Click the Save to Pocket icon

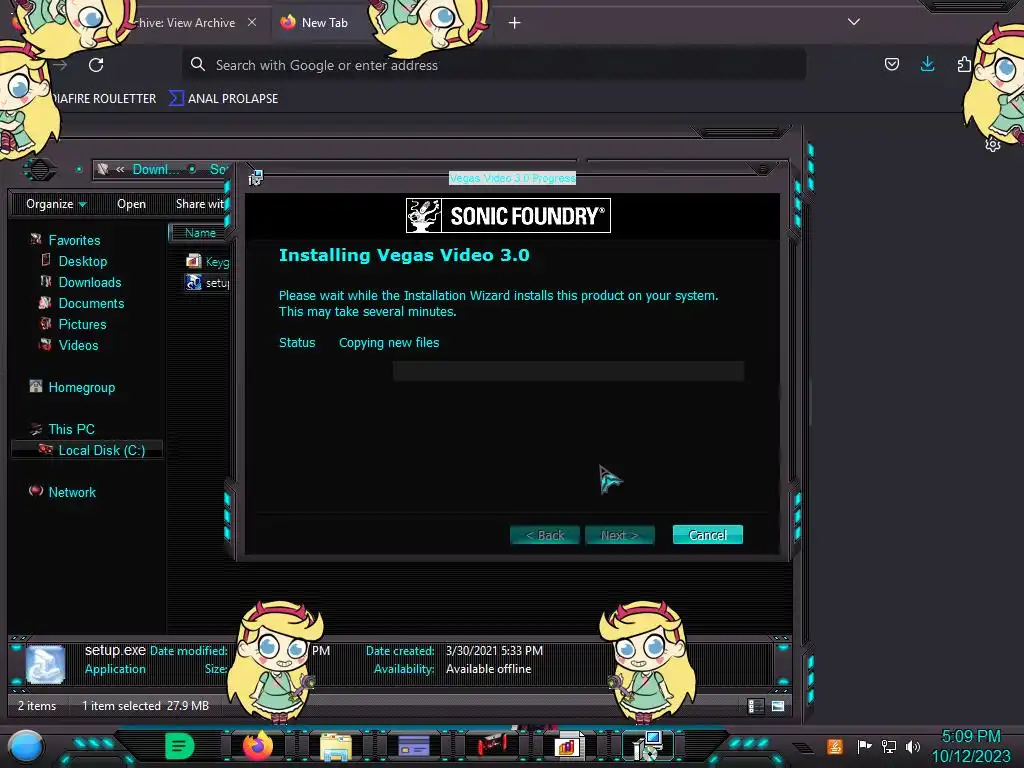[x=891, y=64]
